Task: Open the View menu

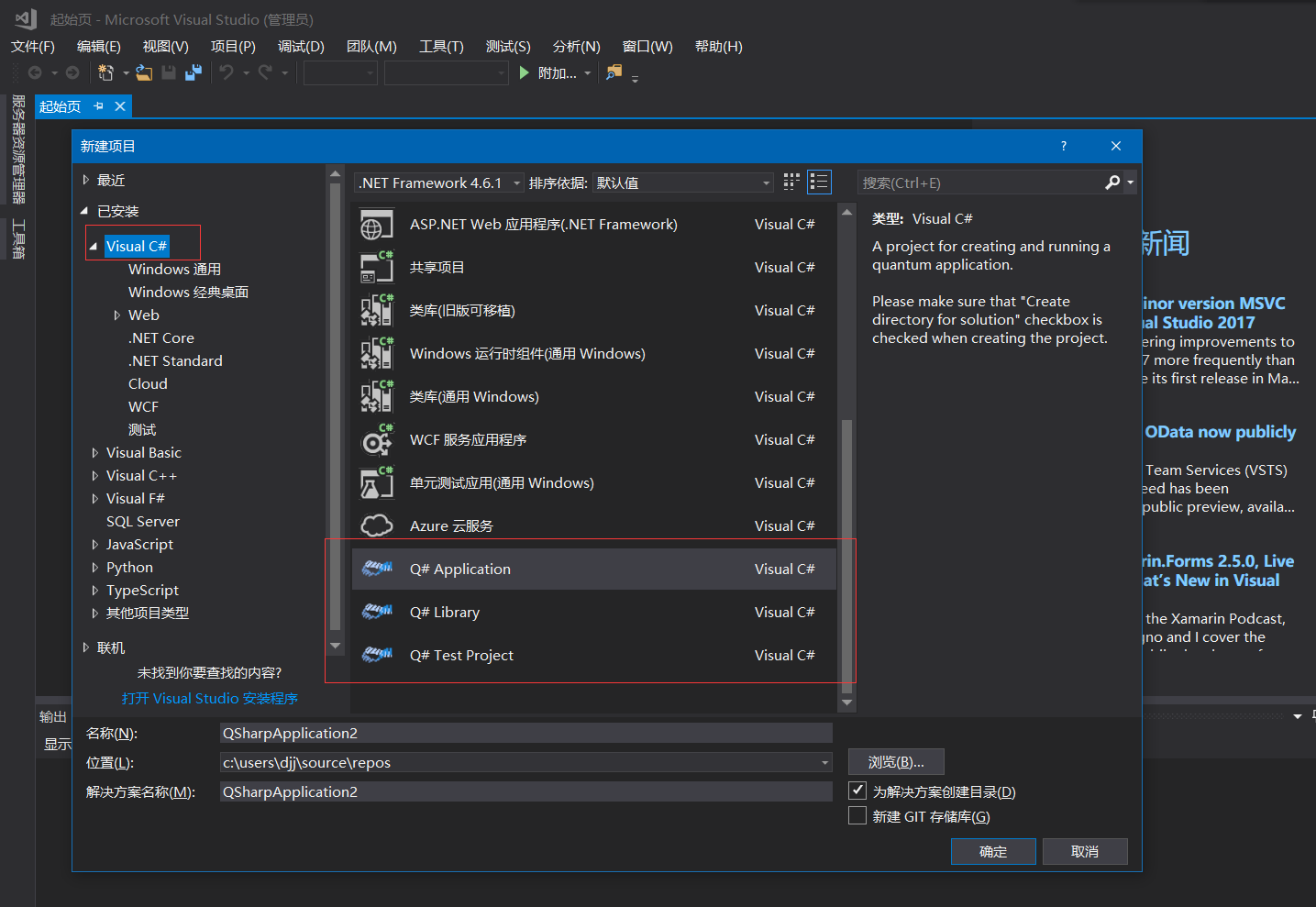Action: 166,47
